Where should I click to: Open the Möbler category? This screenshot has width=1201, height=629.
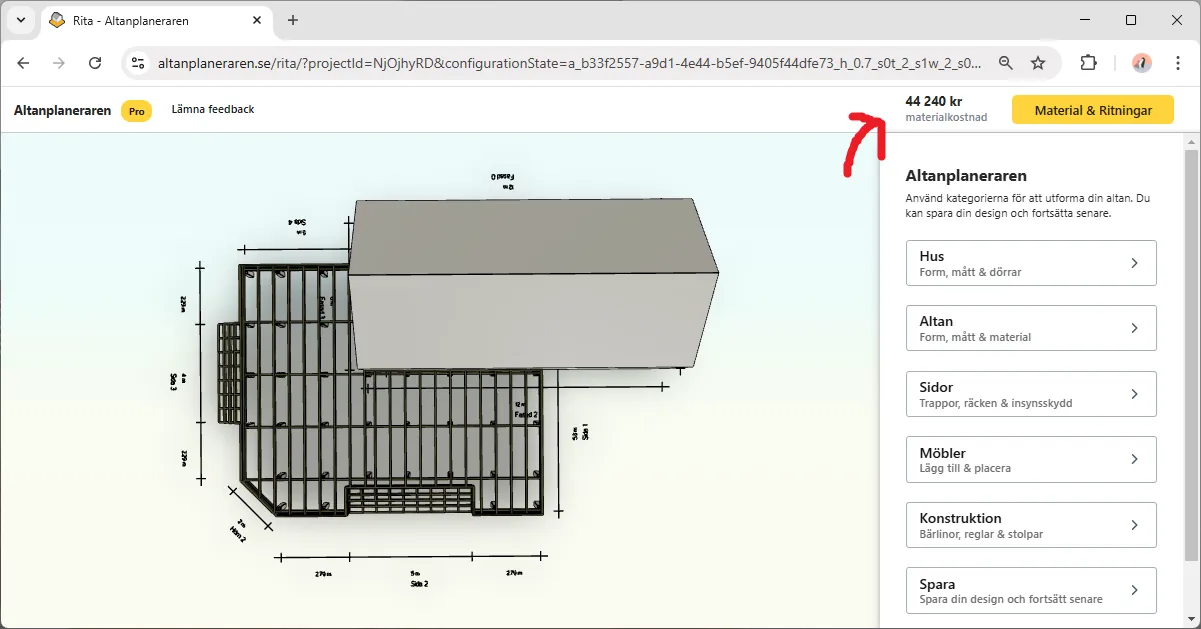coord(1030,459)
